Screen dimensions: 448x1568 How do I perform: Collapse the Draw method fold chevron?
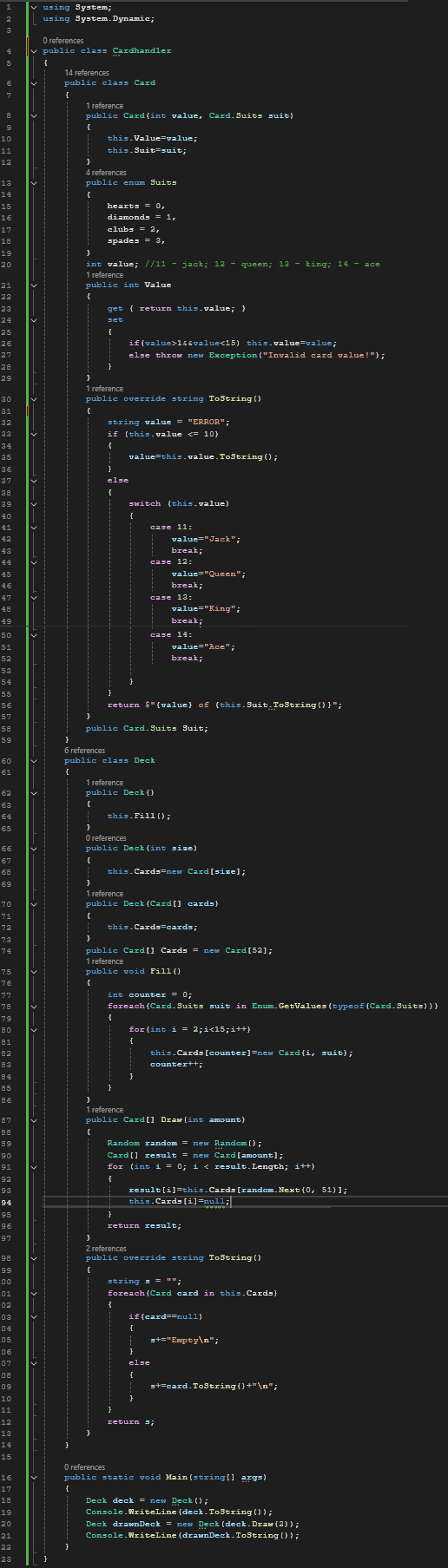coord(34,1120)
